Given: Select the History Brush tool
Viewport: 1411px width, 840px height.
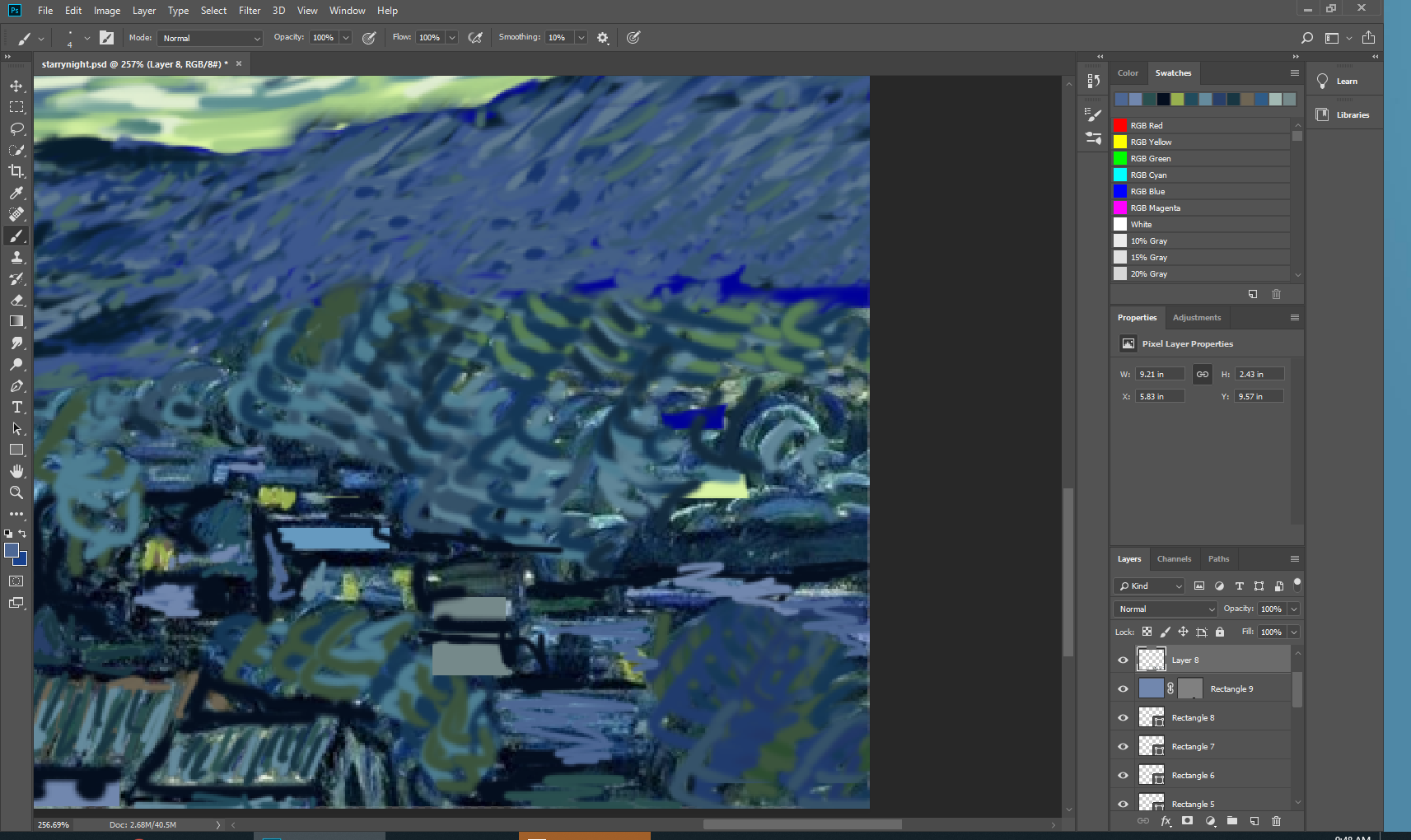Looking at the screenshot, I should (x=16, y=278).
